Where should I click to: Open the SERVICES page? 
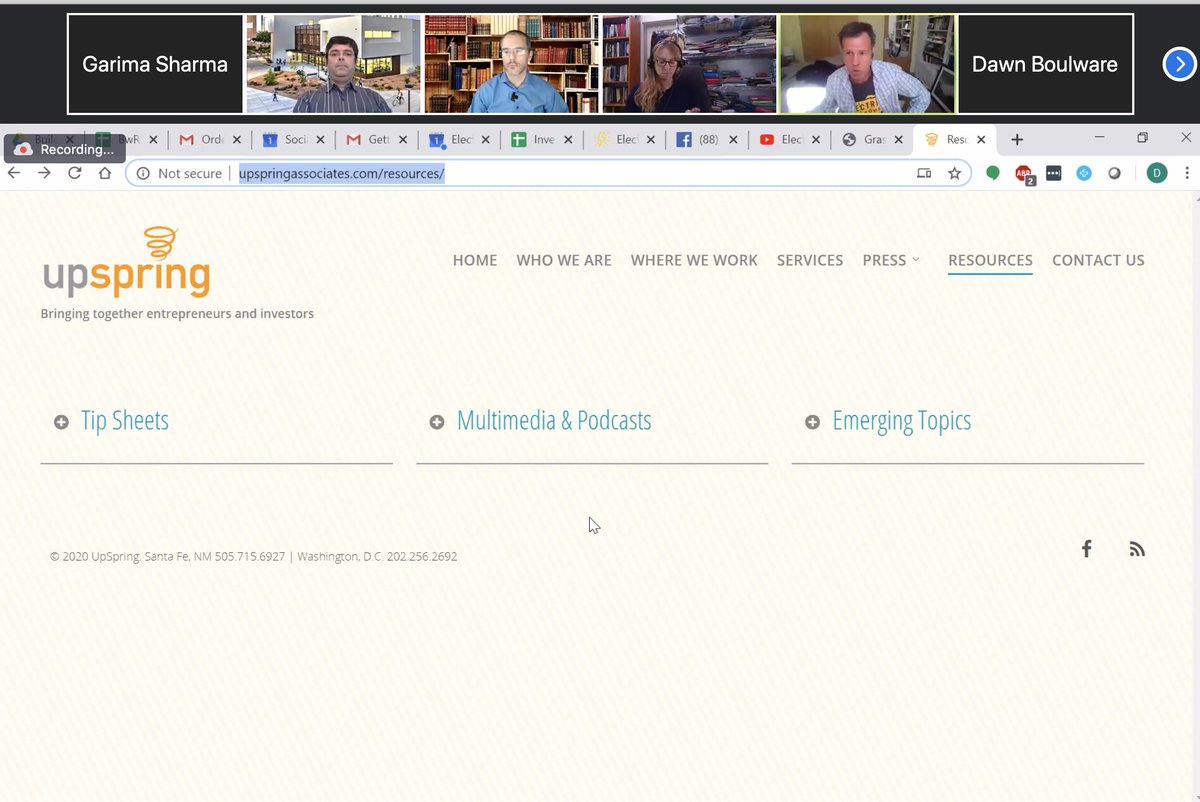[810, 260]
